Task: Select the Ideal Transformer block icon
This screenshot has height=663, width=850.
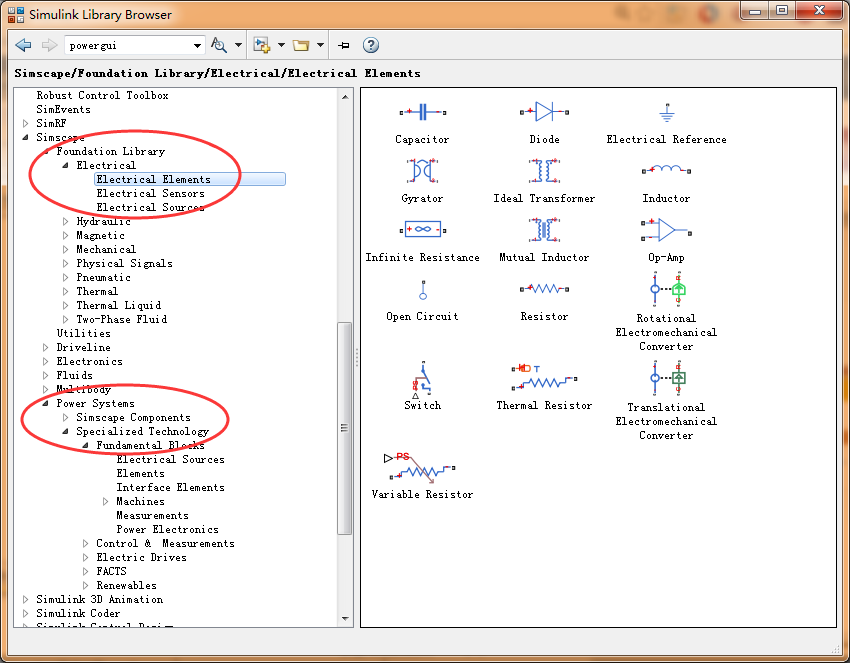Action: tap(544, 171)
